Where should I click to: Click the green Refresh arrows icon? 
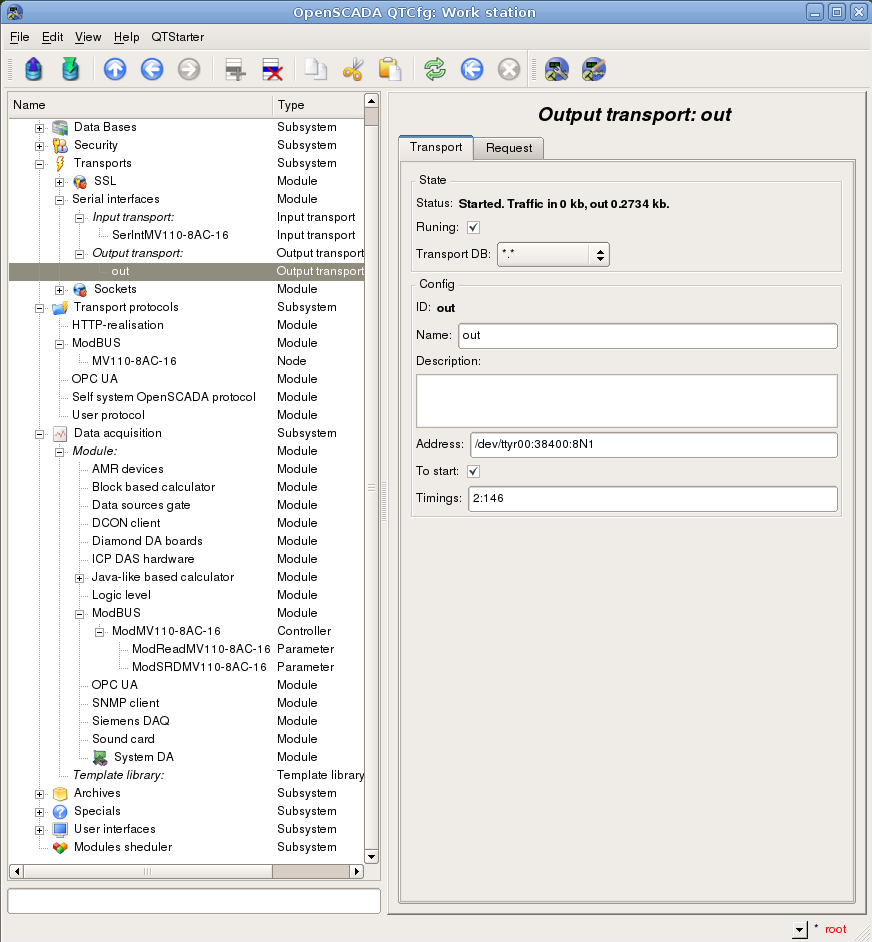coord(435,69)
